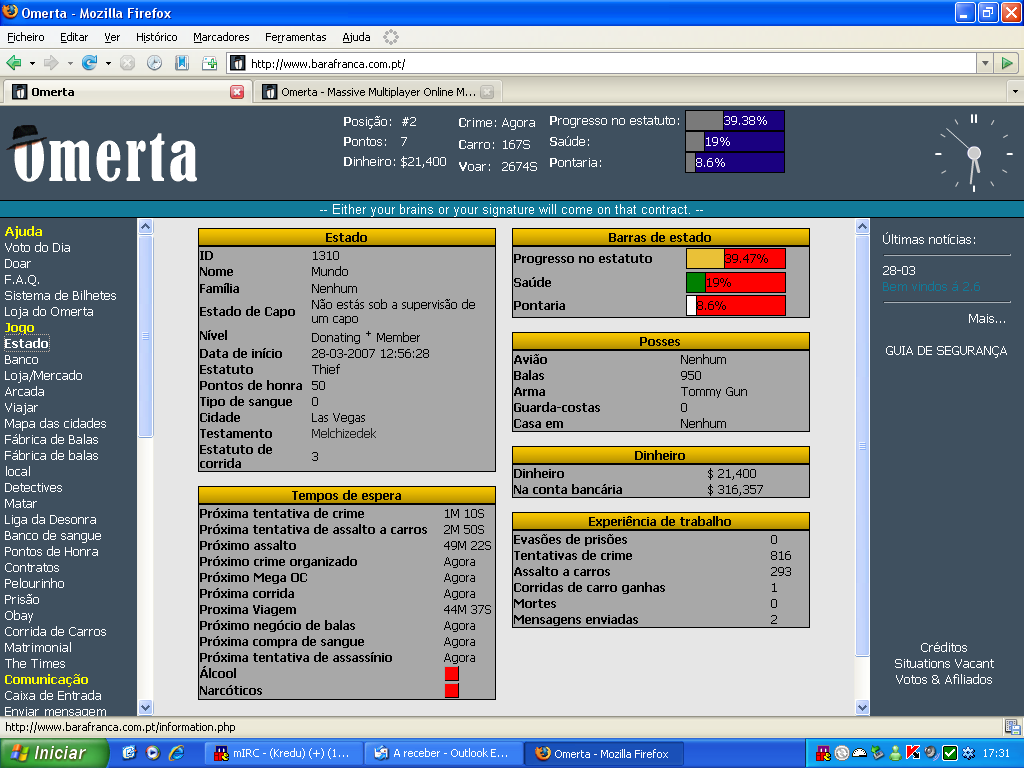Click the green Back arrow button
The width and height of the screenshot is (1024, 768).
(x=14, y=63)
